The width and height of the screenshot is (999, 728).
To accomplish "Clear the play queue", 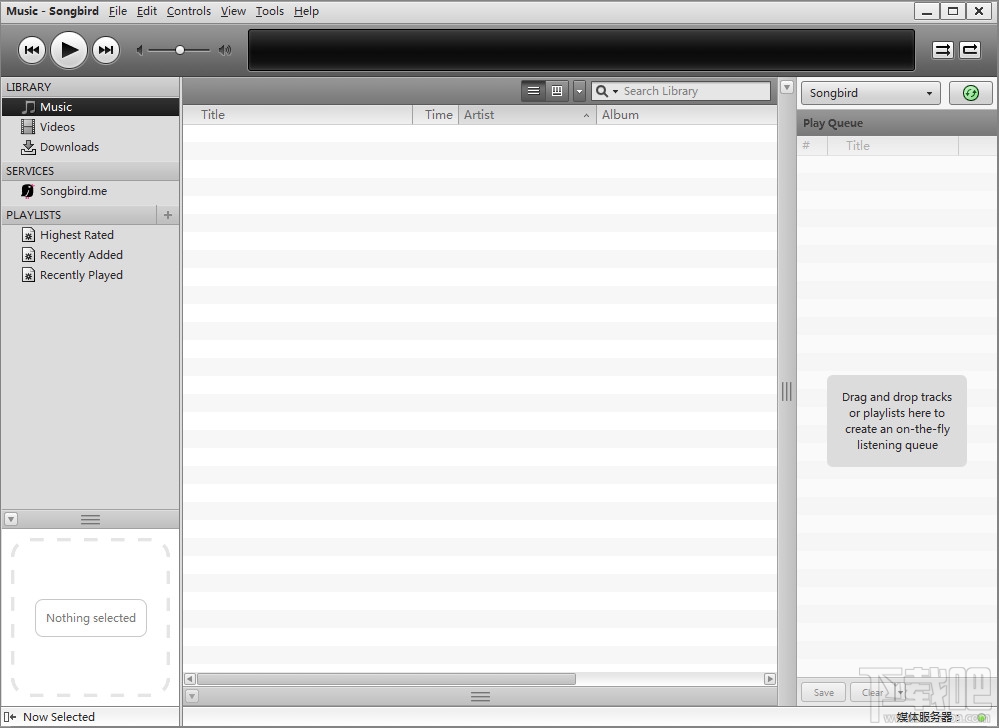I will click(x=872, y=692).
